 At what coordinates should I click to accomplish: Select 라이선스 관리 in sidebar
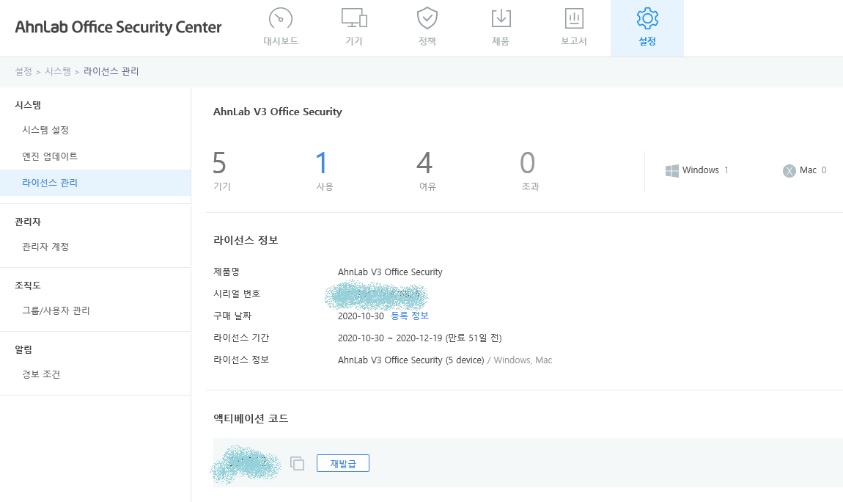click(x=50, y=183)
